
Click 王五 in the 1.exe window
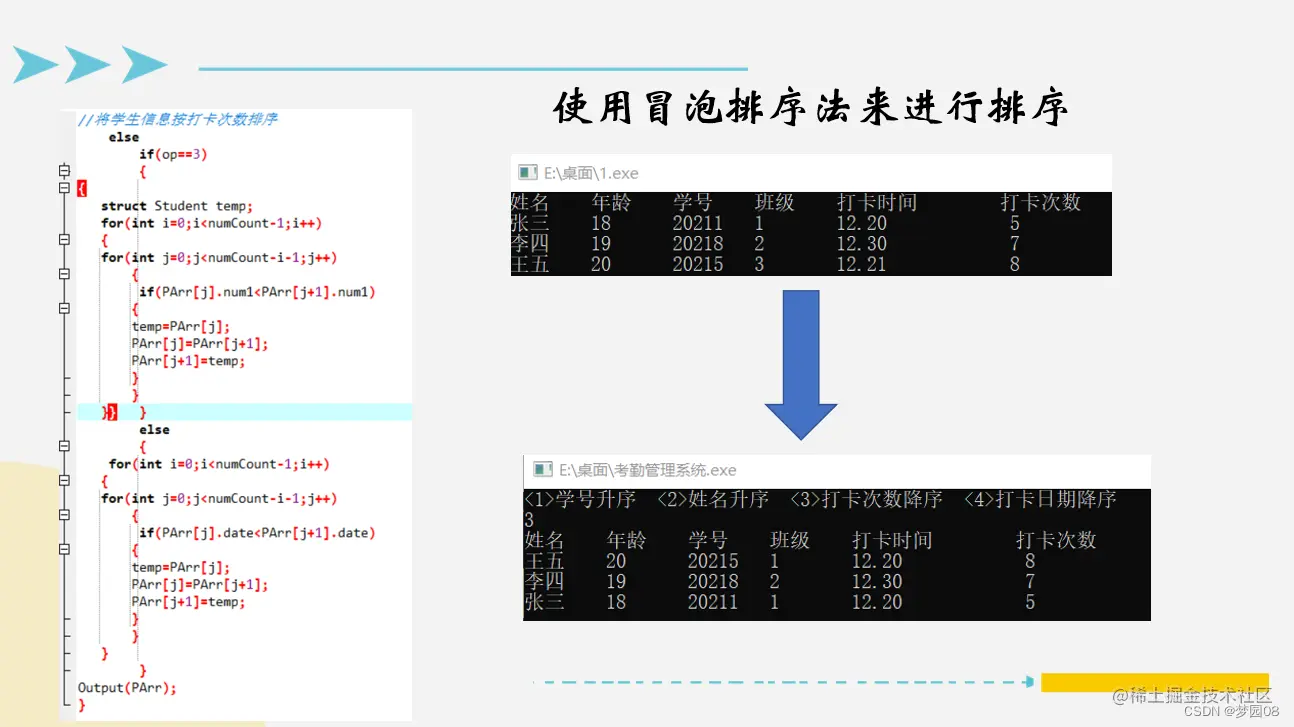[530, 265]
